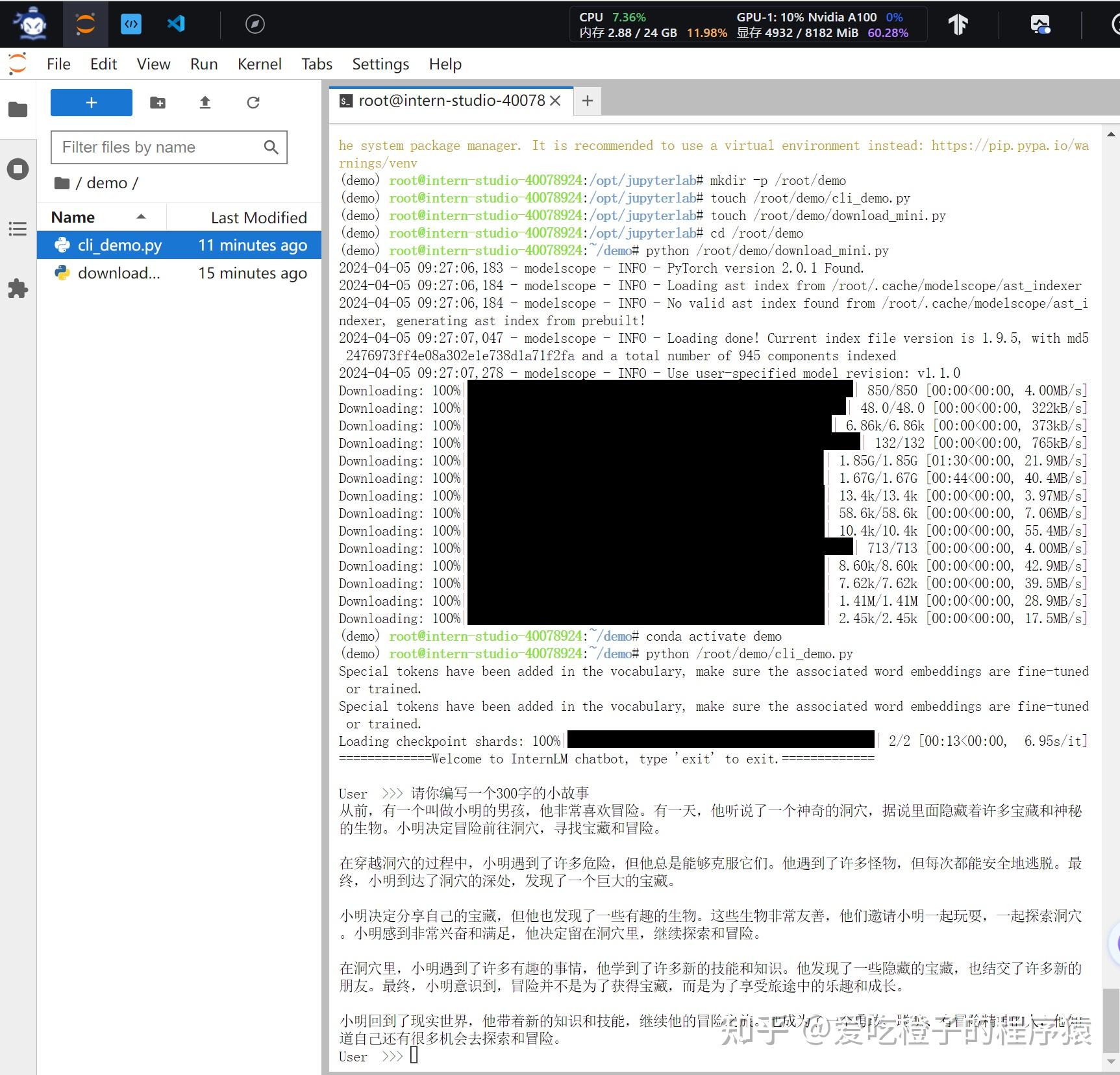The image size is (1120, 1075).
Task: Select the download... Python file
Action: point(179,273)
